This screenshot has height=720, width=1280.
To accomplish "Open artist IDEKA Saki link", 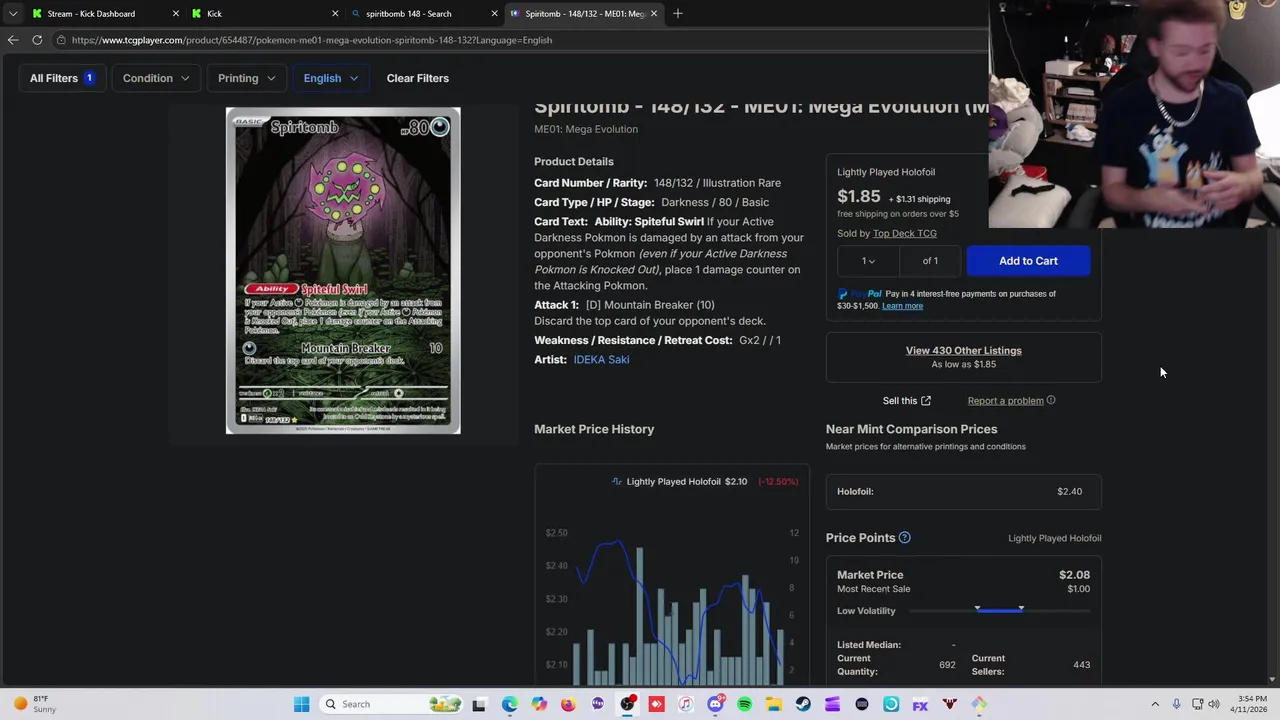I will 601,360.
